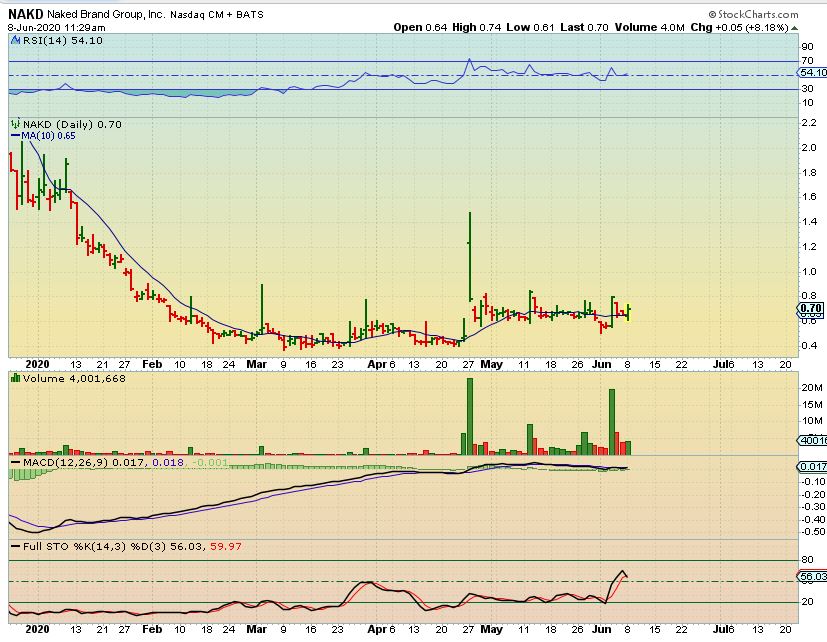Click the 0.70 last price tag on price axis

(x=811, y=309)
